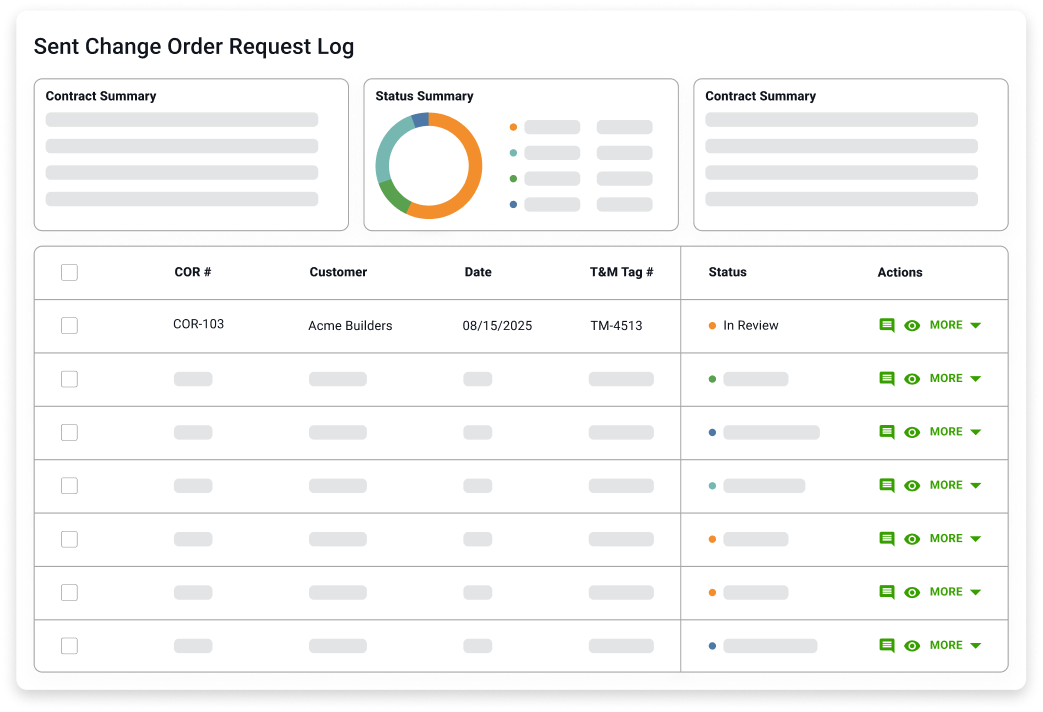Viewport: 1043px width, 712px height.
Task: Click the T&M Tag # column header
Action: click(622, 271)
